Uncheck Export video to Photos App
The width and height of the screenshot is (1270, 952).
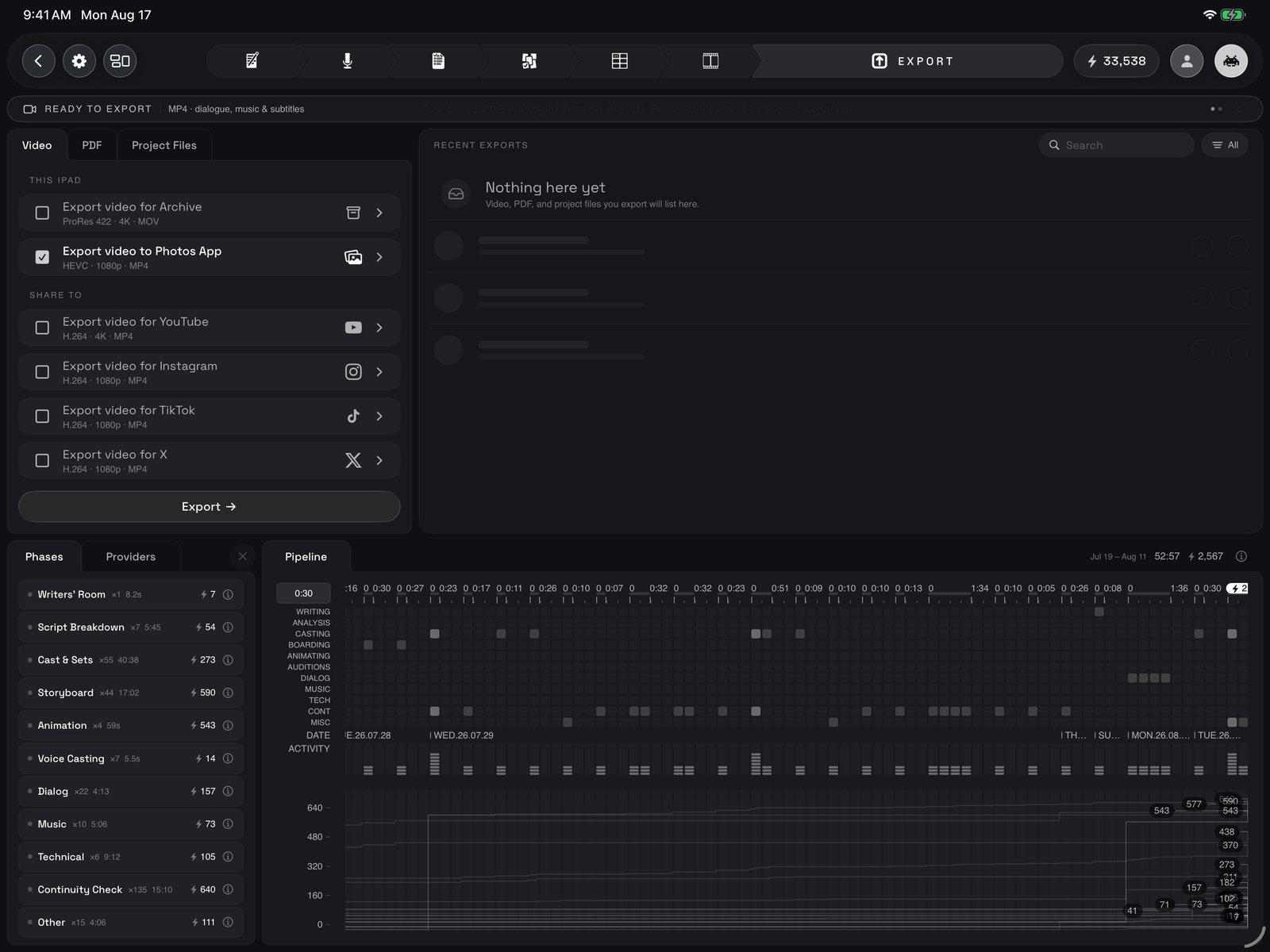pyautogui.click(x=43, y=257)
